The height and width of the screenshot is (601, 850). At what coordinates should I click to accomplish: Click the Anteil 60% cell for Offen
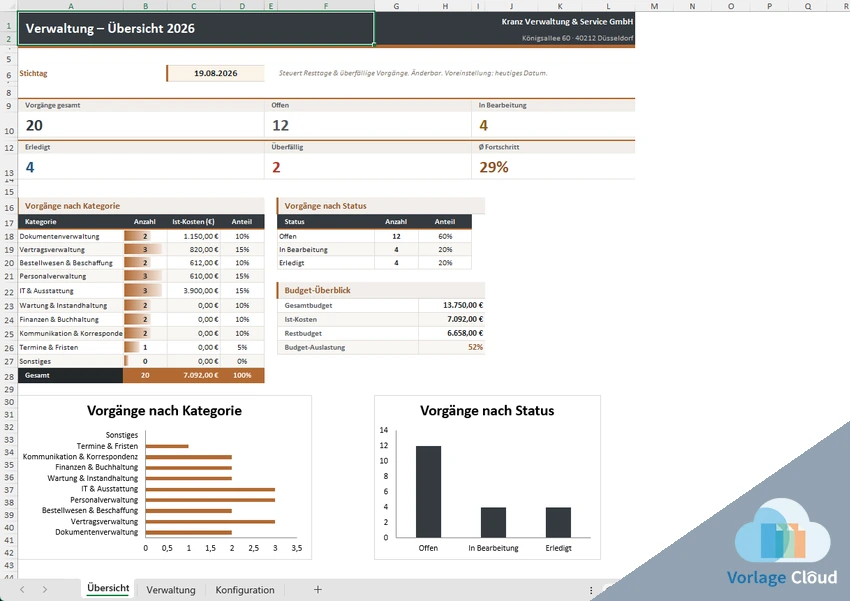point(445,236)
